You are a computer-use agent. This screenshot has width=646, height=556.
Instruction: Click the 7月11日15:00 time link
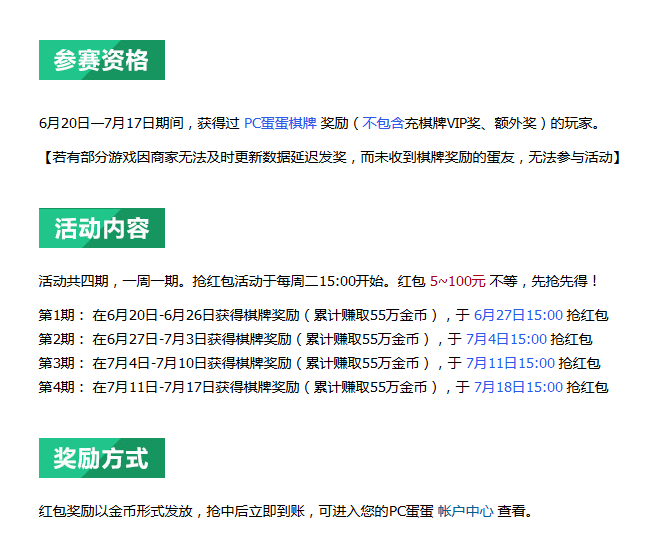[510, 363]
